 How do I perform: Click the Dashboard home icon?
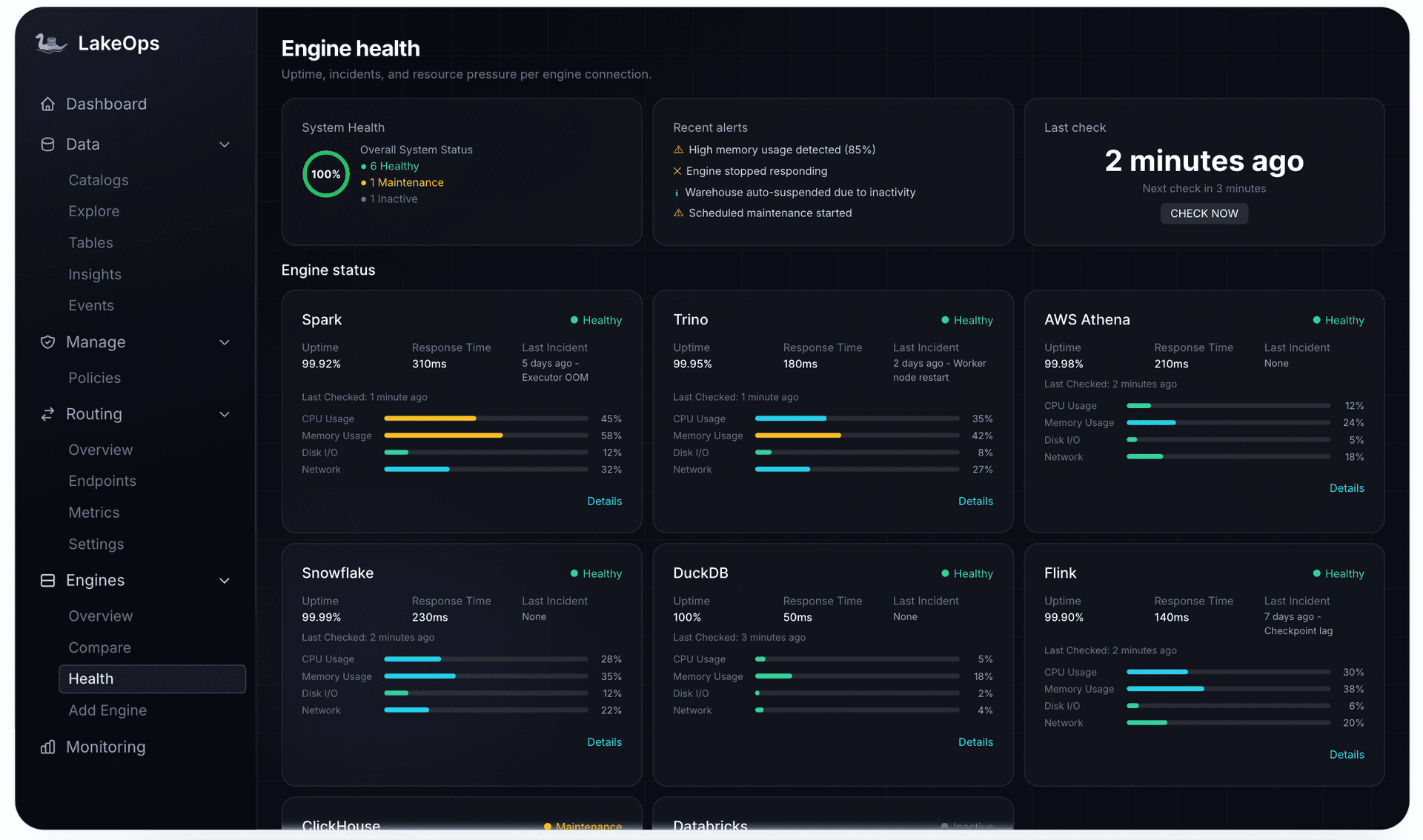(x=48, y=104)
